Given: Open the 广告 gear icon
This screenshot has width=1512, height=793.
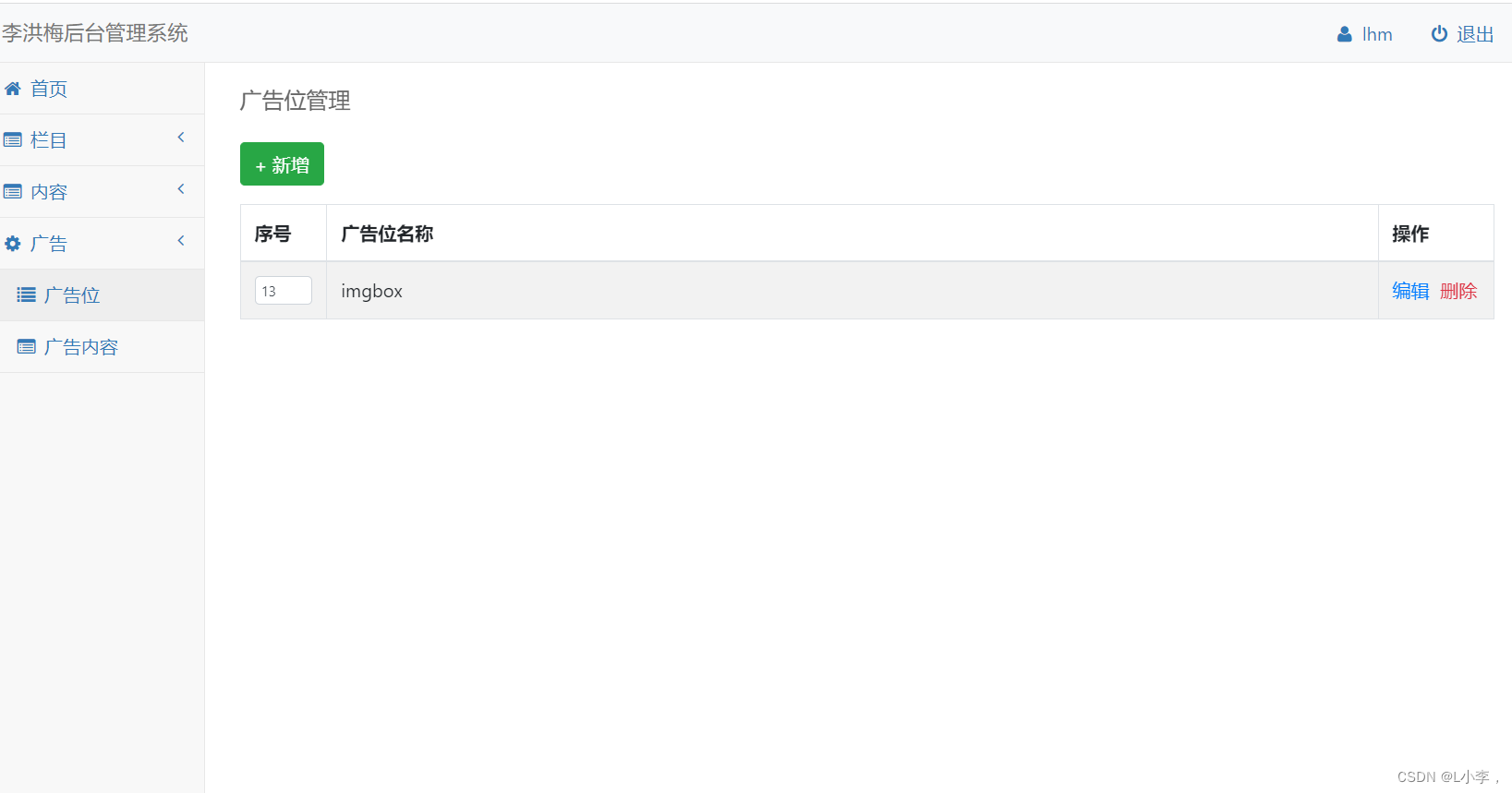Looking at the screenshot, I should pyautogui.click(x=12, y=242).
